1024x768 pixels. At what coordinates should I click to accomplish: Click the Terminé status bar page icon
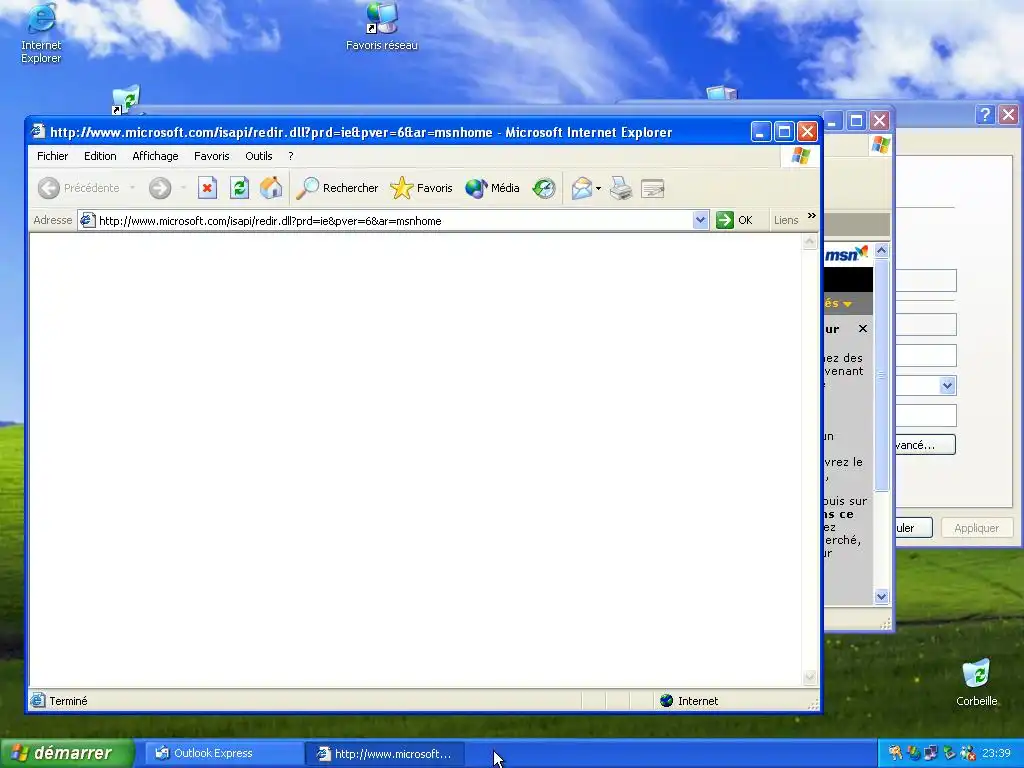click(x=38, y=701)
